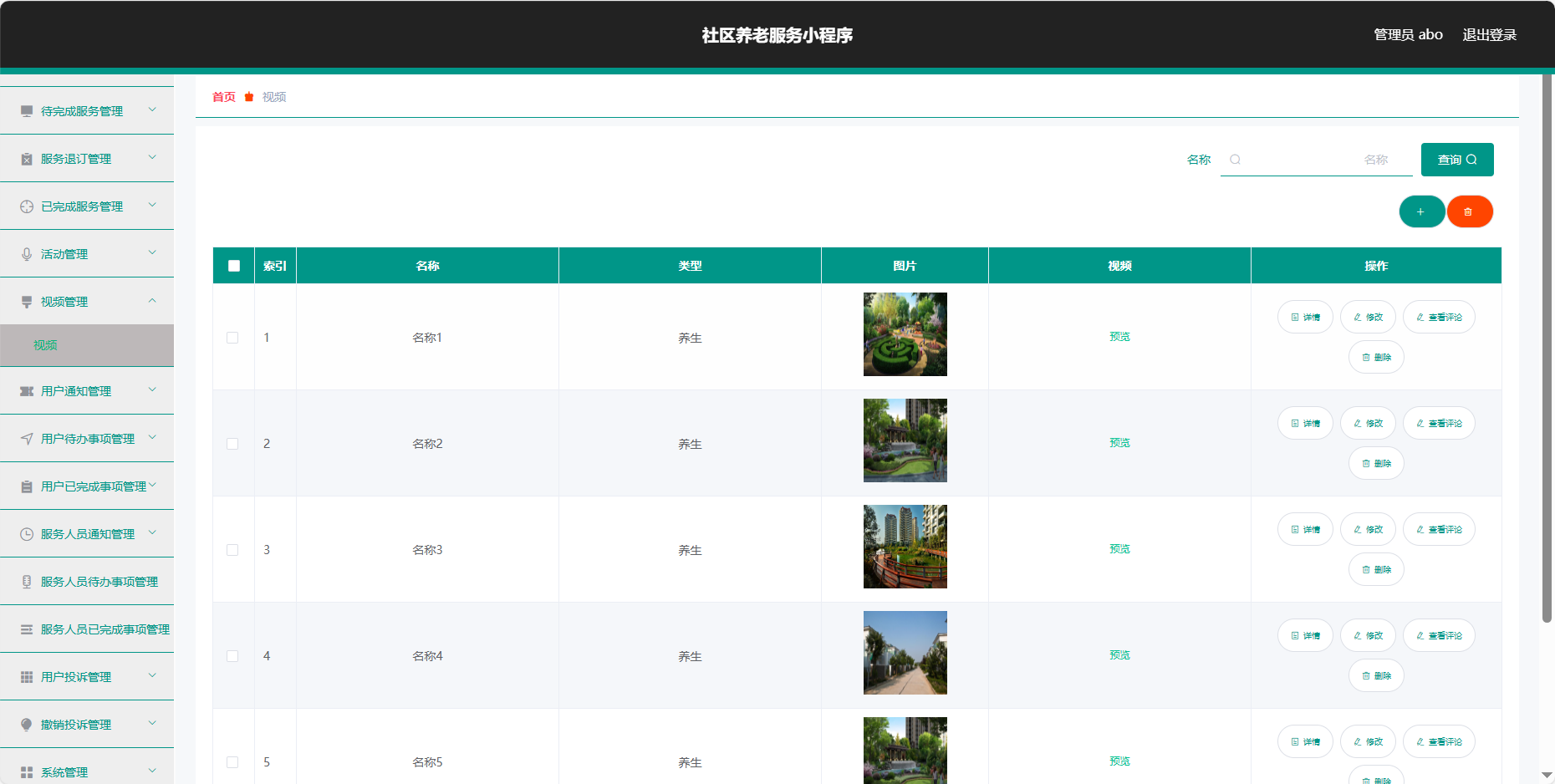Viewport: 1555px width, 784px height.
Task: Click the scrollbar down arrow
Action: pyautogui.click(x=1547, y=776)
